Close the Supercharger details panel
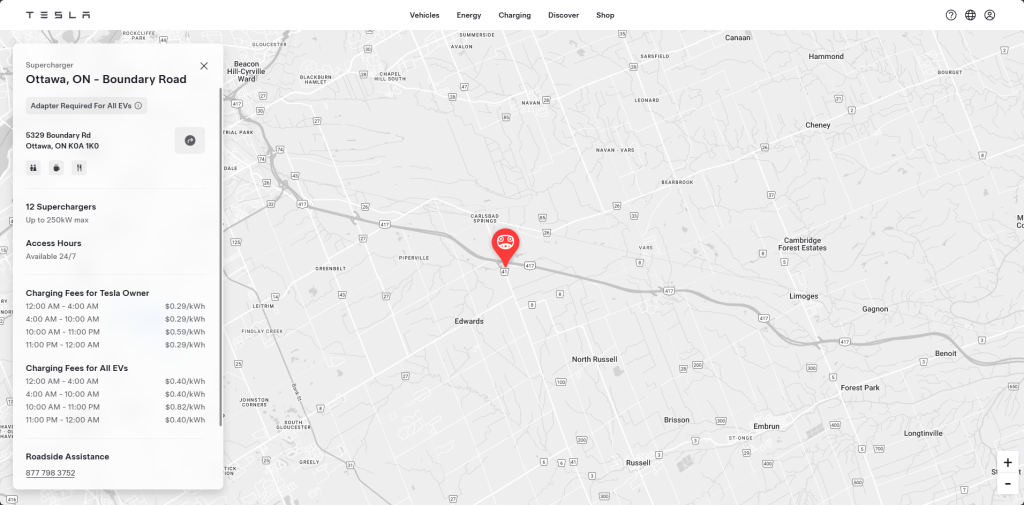The image size is (1024, 505). tap(204, 66)
